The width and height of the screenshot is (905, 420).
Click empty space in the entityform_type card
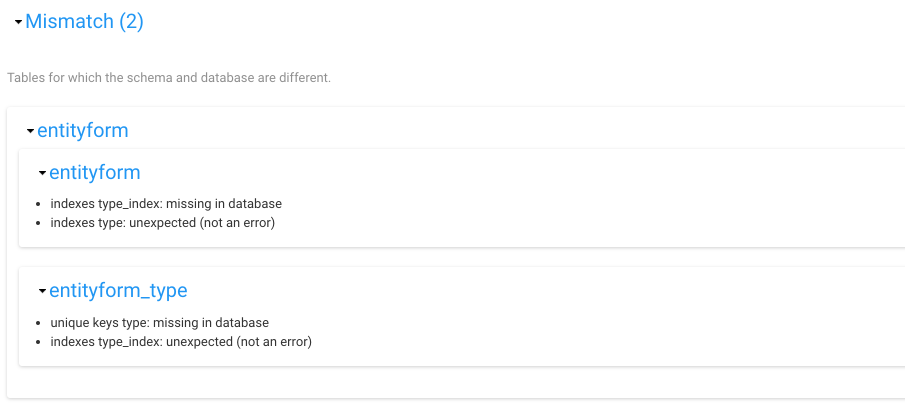pos(600,320)
